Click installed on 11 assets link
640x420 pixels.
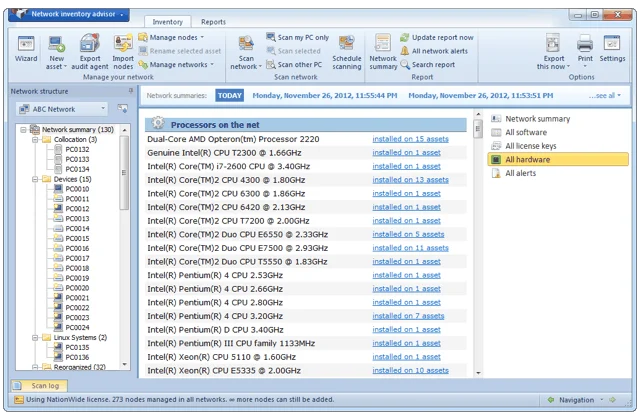click(410, 248)
